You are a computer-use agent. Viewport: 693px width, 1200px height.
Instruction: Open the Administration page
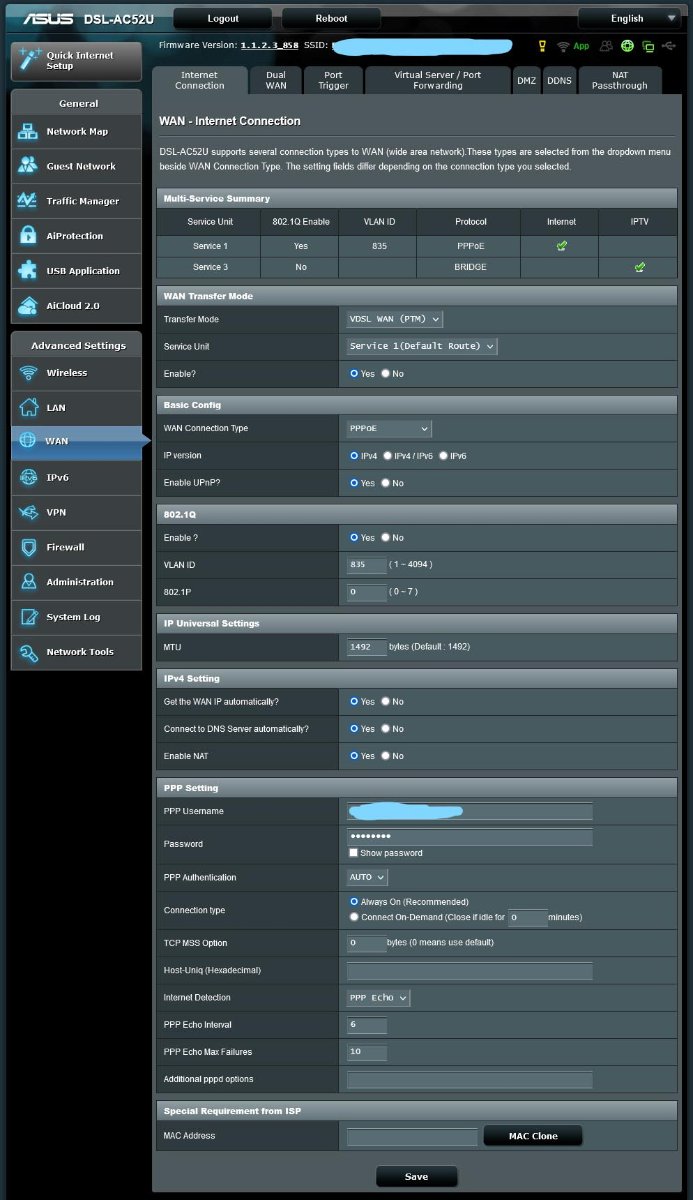click(x=76, y=582)
